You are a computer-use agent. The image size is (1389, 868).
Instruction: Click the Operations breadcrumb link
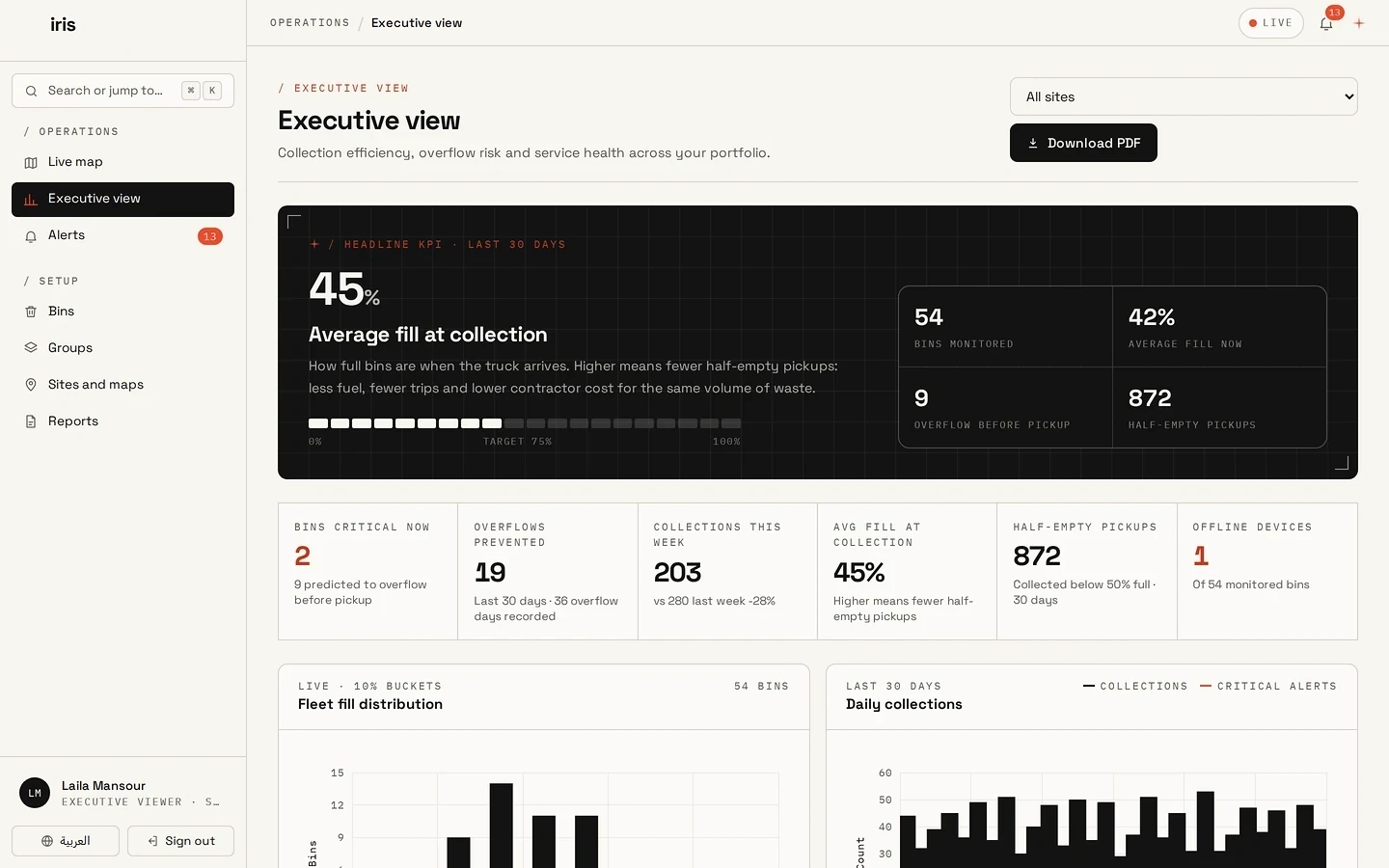pyautogui.click(x=310, y=23)
